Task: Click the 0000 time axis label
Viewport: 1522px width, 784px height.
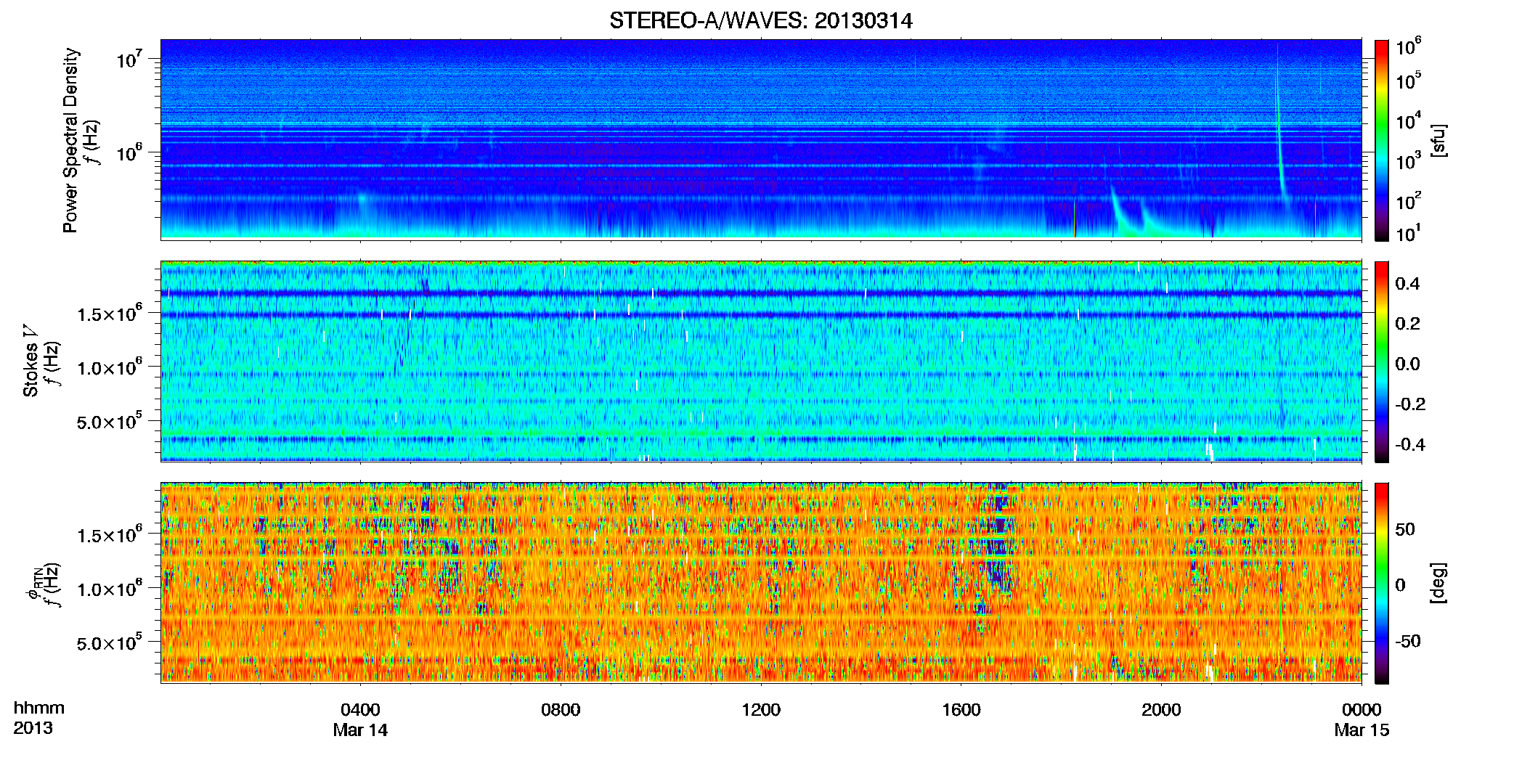Action: coord(1362,709)
